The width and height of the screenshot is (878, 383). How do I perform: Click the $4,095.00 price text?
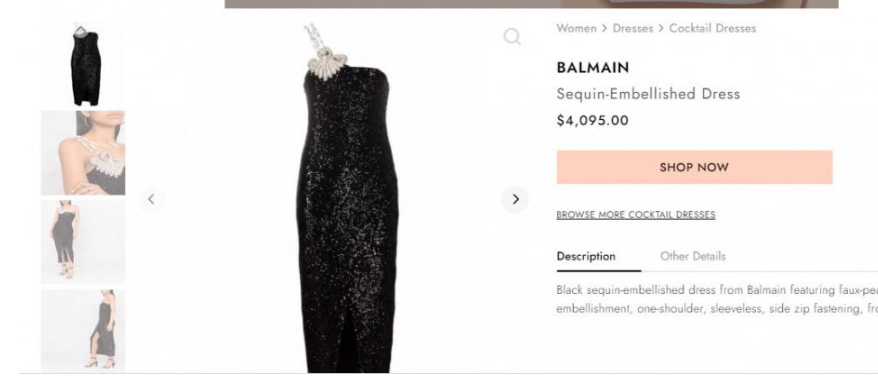click(x=592, y=120)
